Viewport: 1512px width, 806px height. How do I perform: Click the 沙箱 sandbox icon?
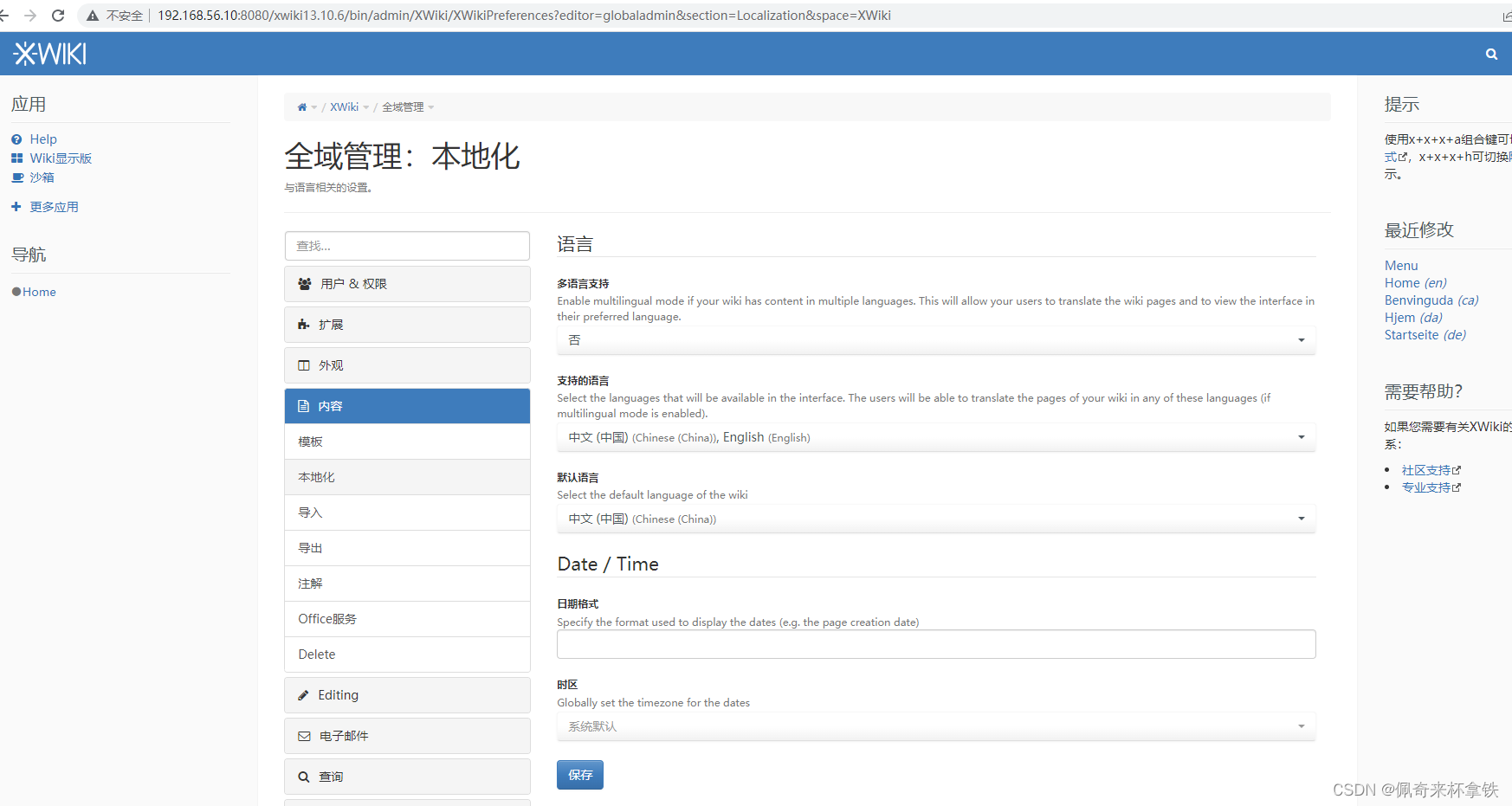coord(17,177)
